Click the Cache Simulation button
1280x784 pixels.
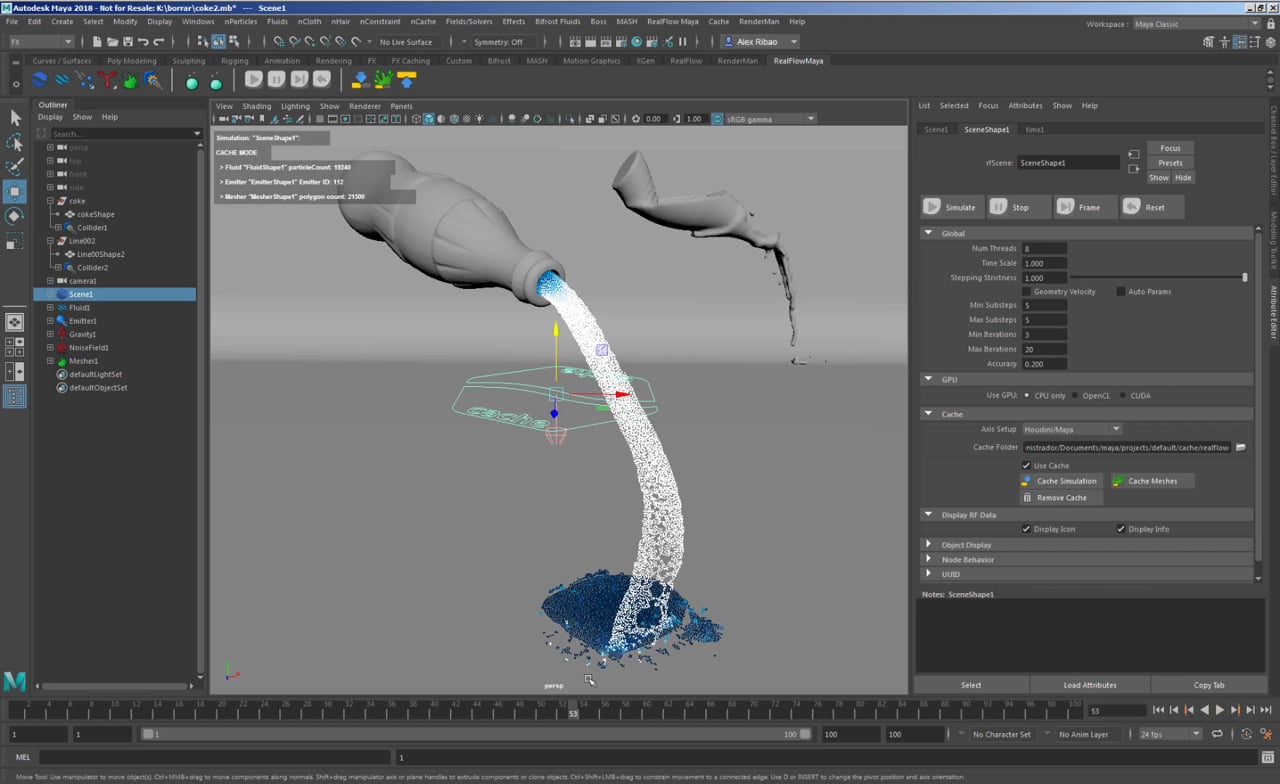pos(1062,481)
